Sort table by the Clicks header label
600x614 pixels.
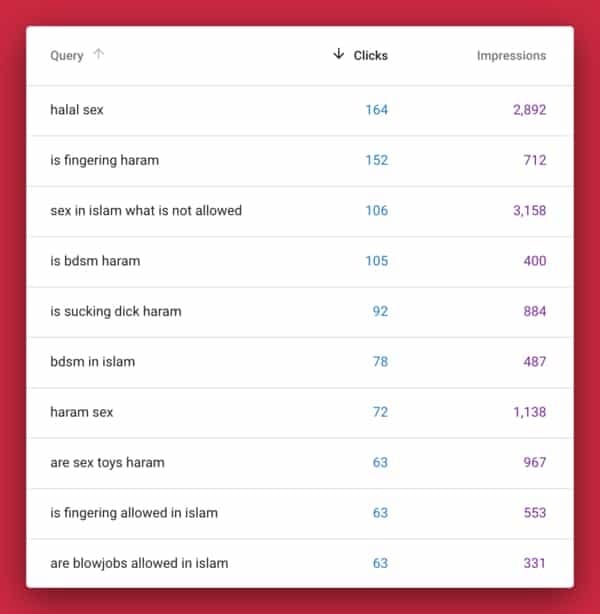pyautogui.click(x=370, y=56)
